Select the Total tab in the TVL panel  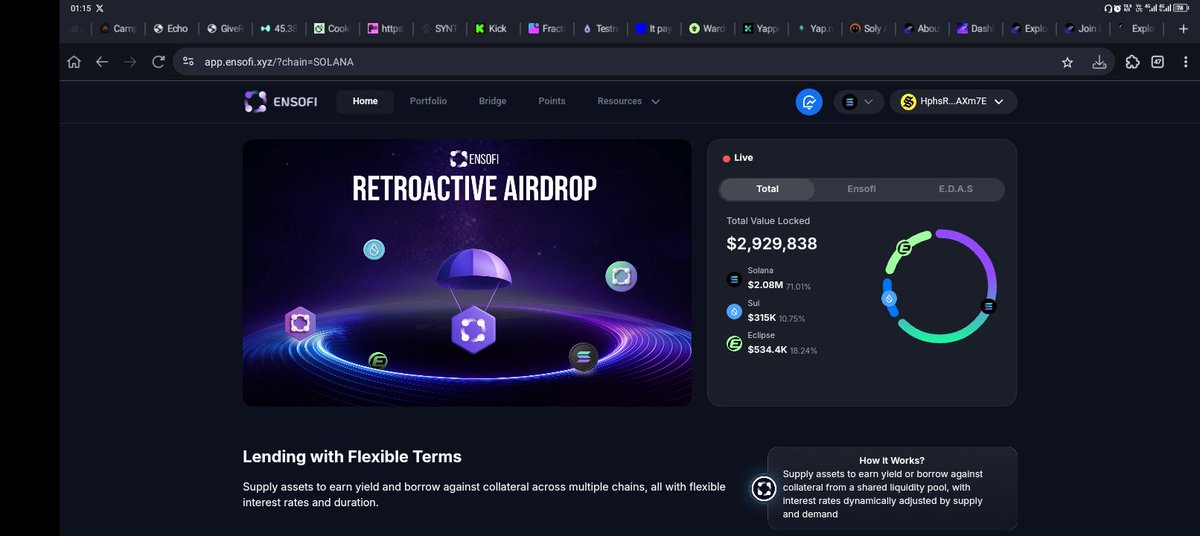767,189
